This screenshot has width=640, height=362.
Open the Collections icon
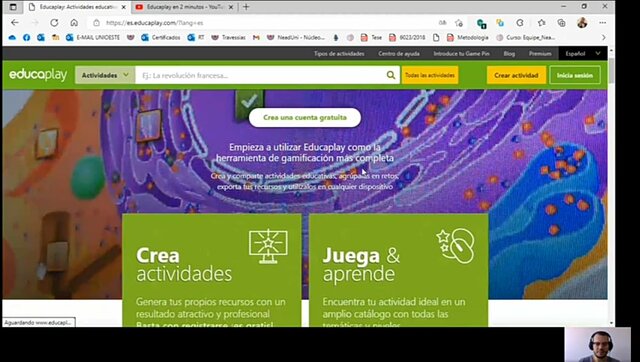562,23
